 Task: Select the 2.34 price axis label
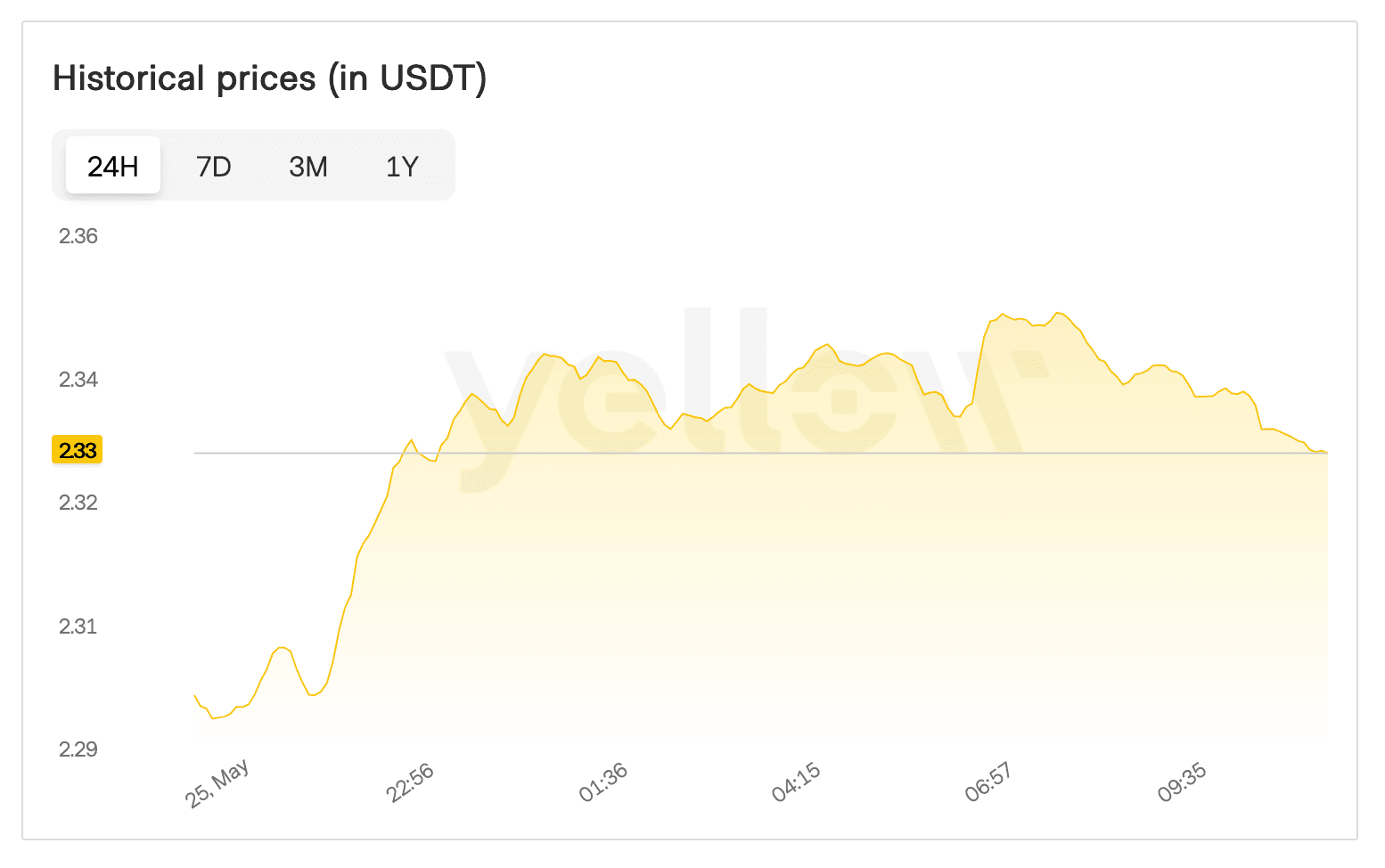coord(78,380)
